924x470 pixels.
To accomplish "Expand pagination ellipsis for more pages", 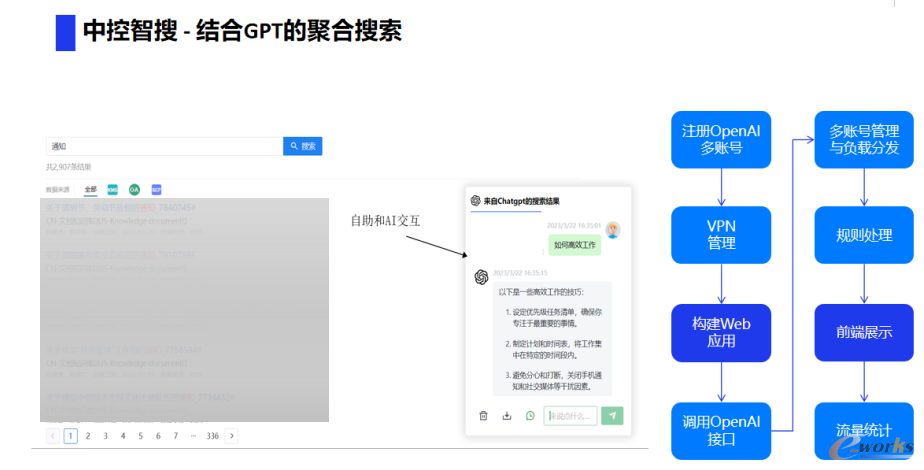I will coord(193,436).
